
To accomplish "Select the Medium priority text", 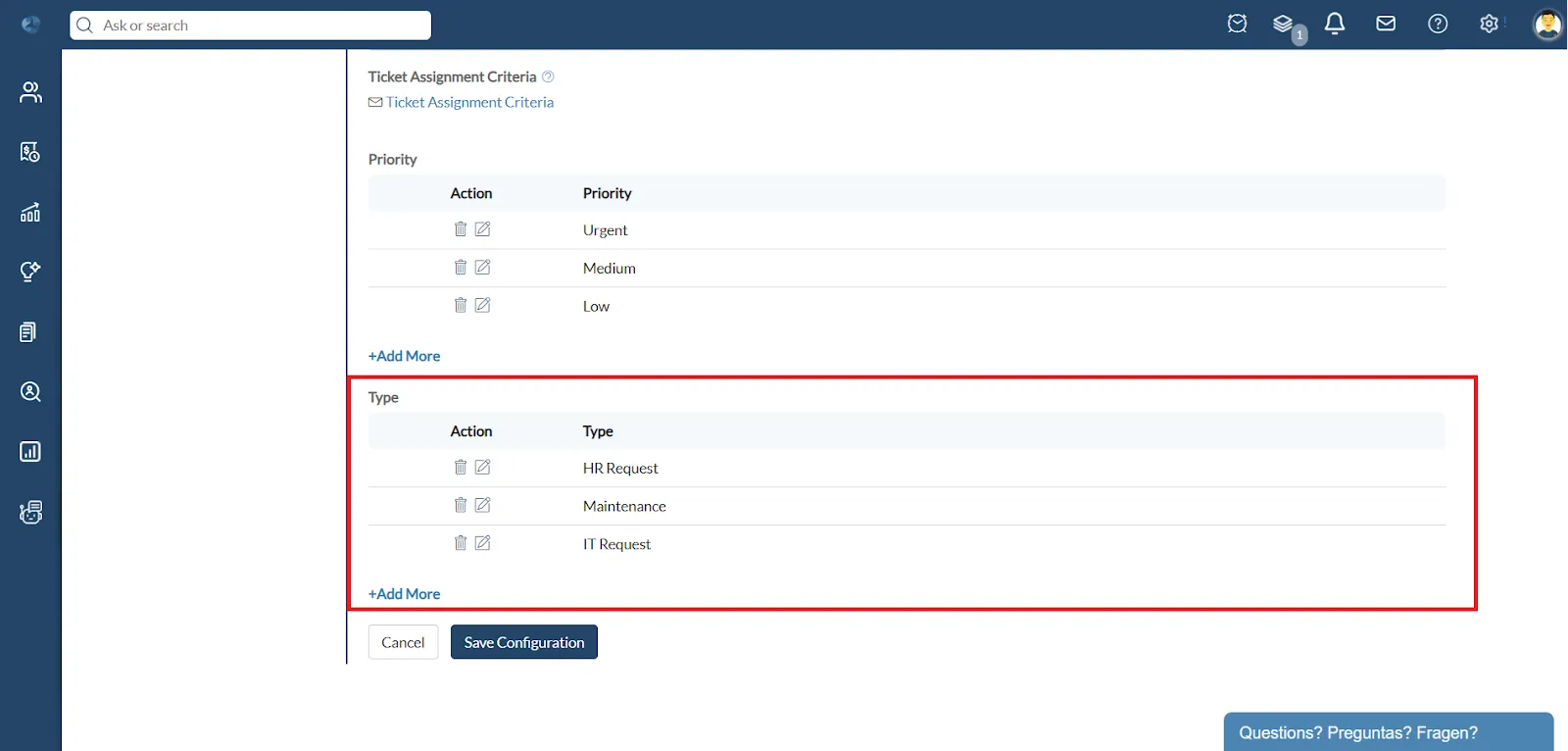I will coord(610,269).
